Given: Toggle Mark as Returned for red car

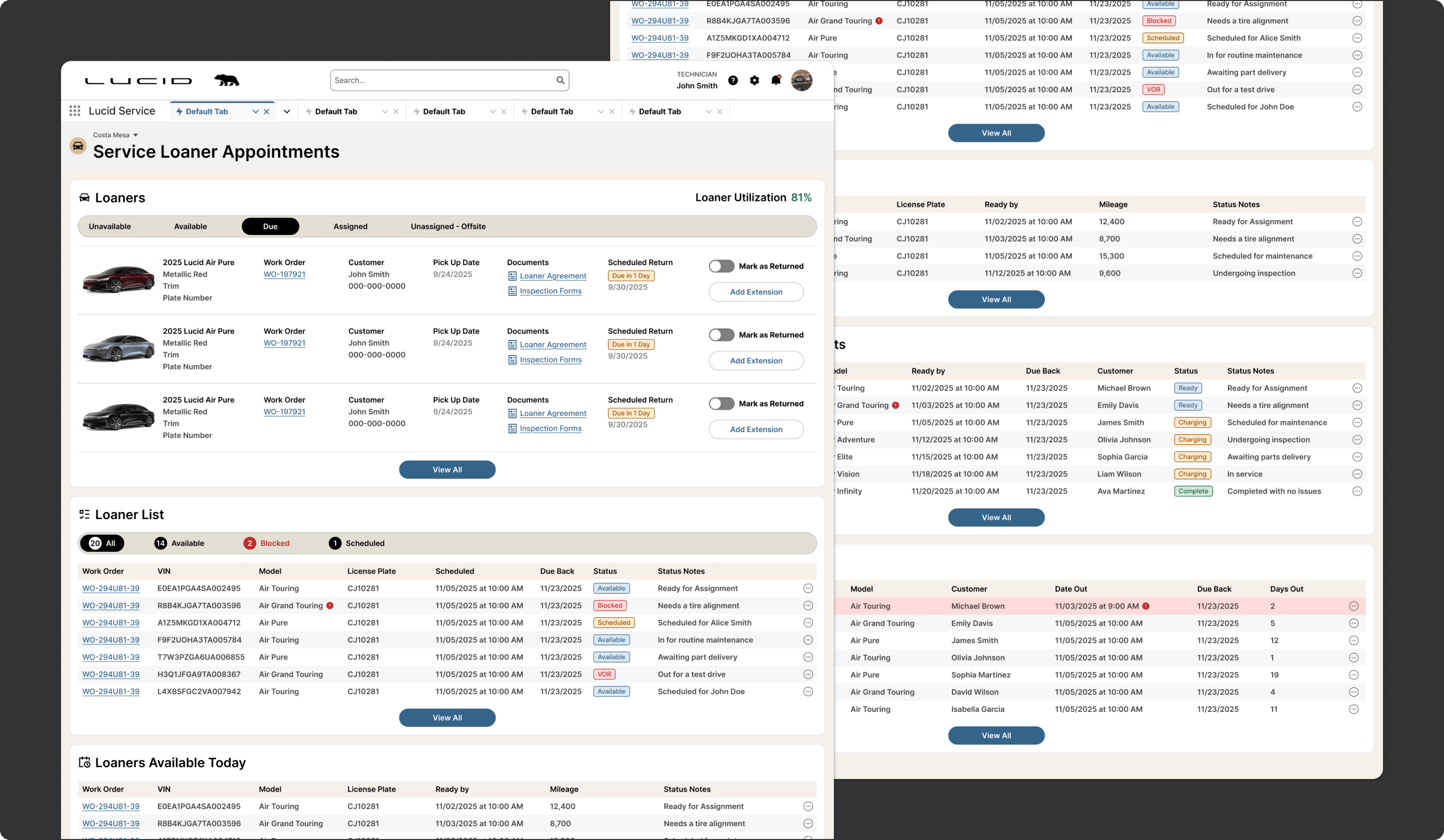Looking at the screenshot, I should 721,266.
